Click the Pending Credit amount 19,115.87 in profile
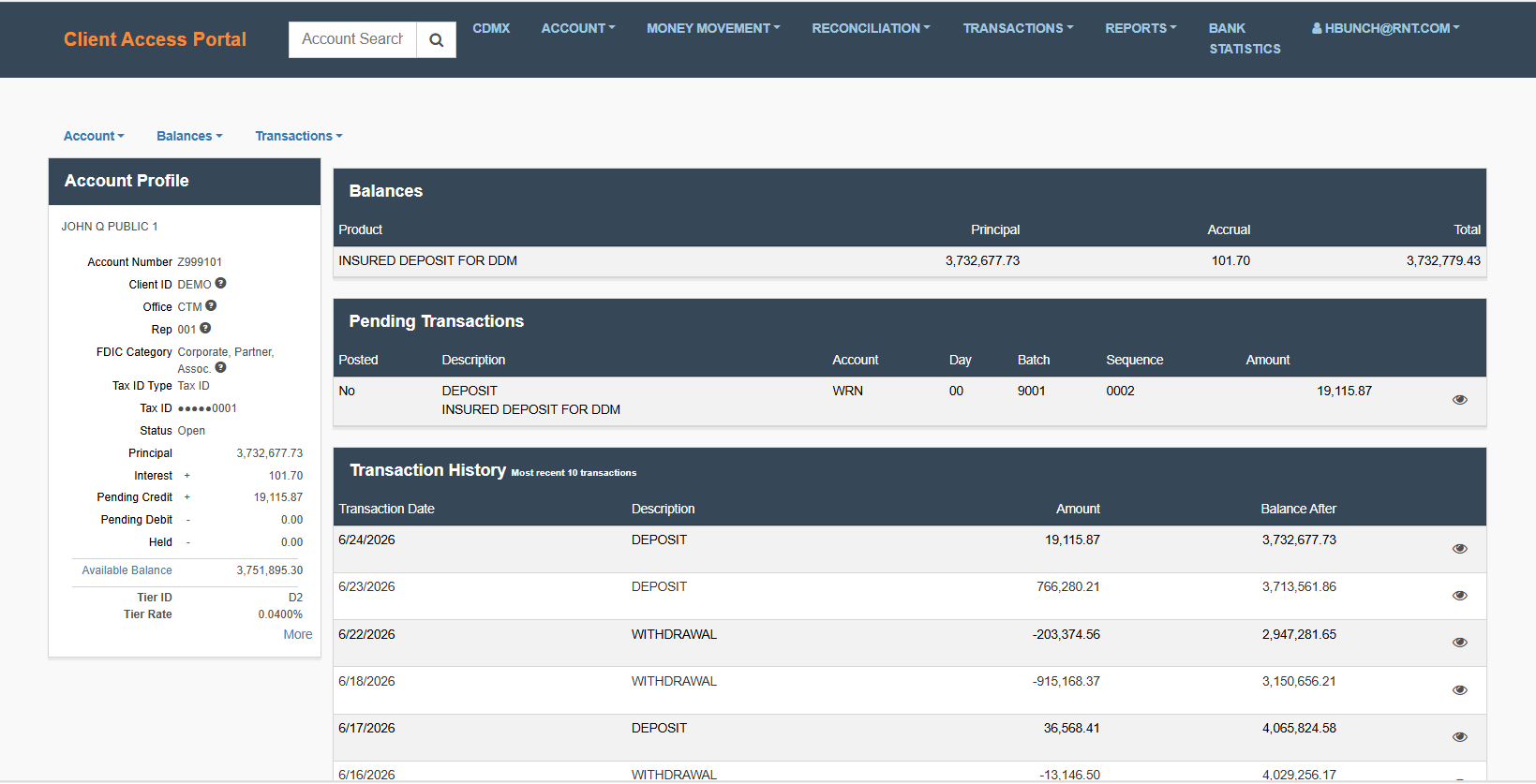Screen dimensions: 1536x784 [x=278, y=497]
